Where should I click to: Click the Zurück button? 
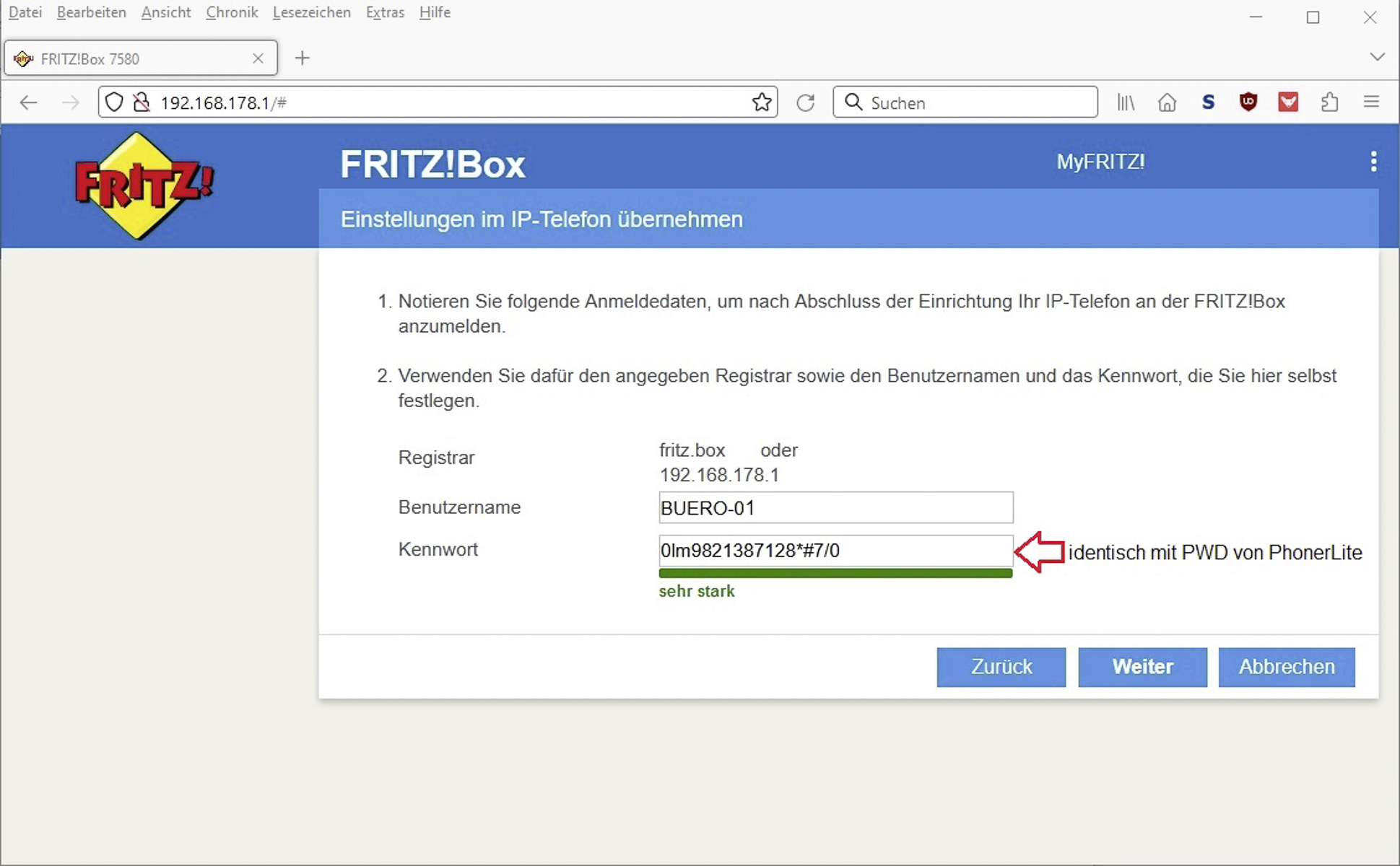[1001, 667]
